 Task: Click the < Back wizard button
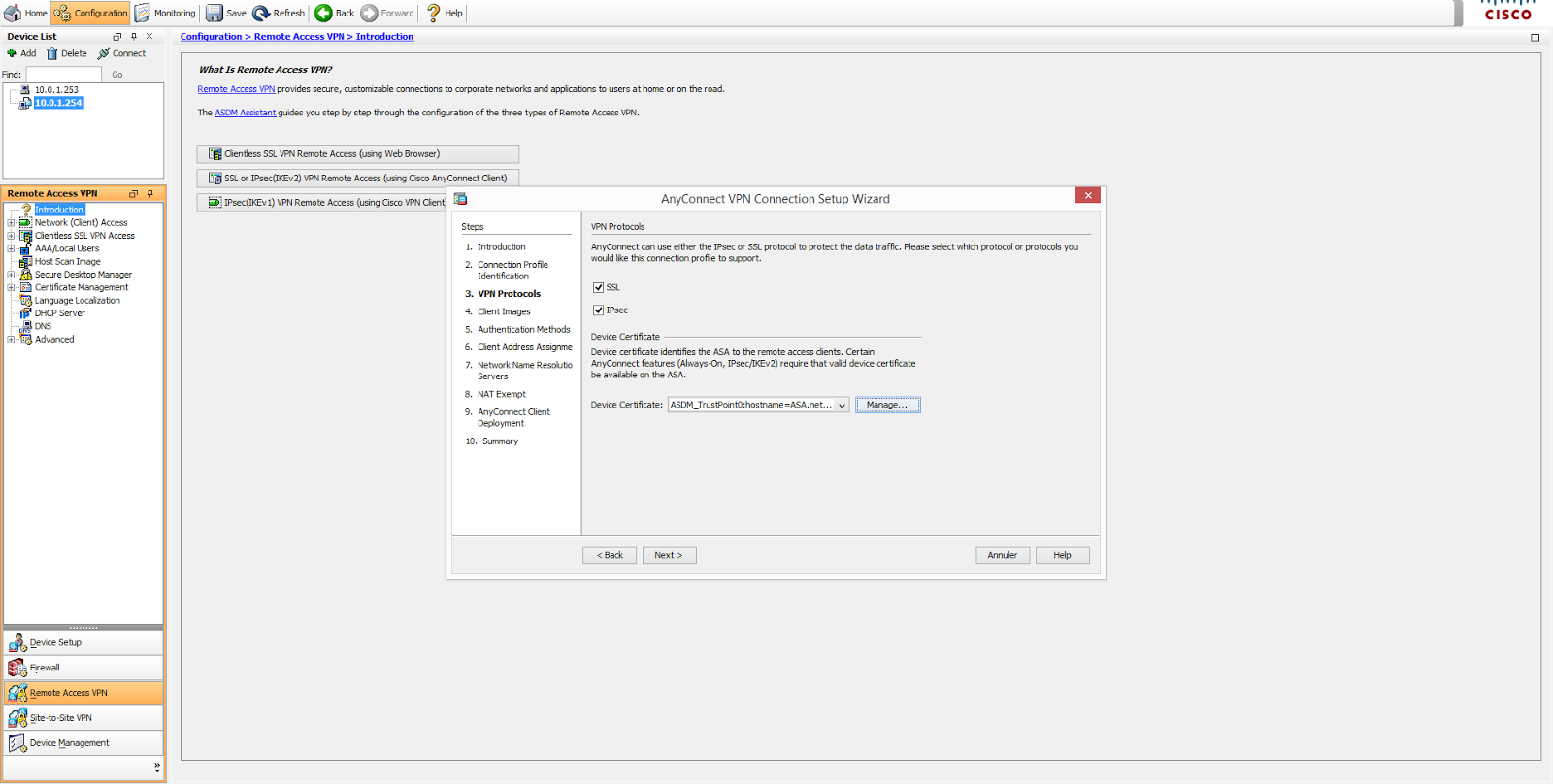coord(610,556)
